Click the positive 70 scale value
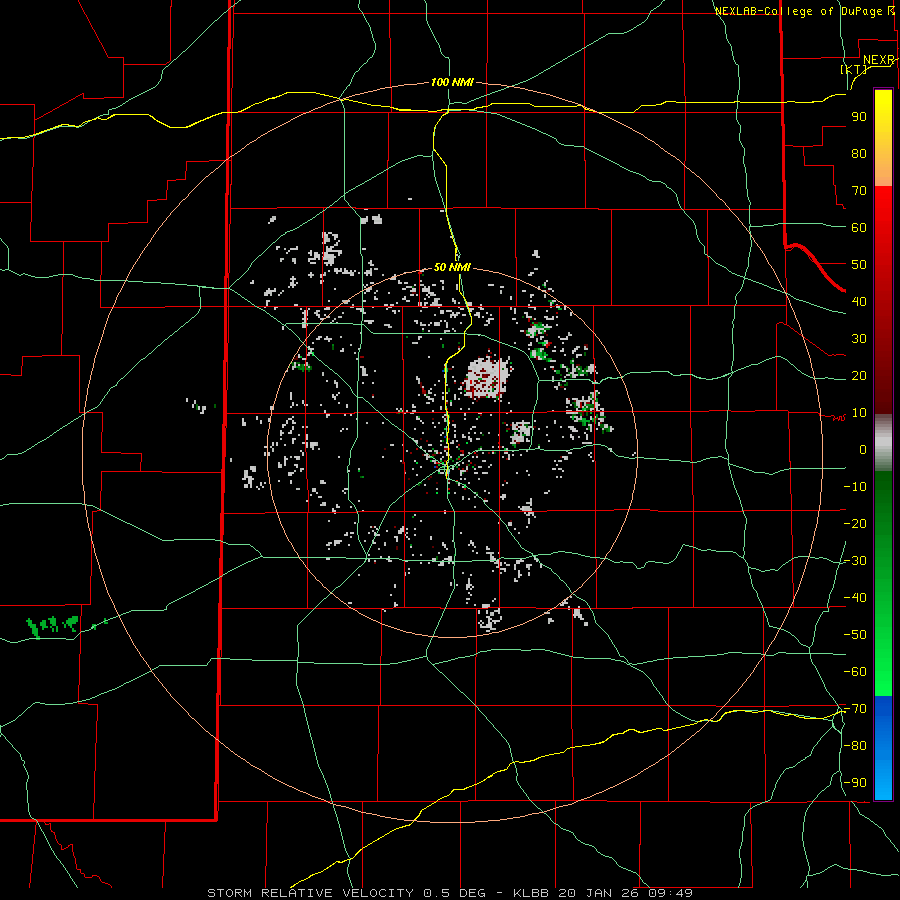900x900 pixels. click(x=859, y=191)
